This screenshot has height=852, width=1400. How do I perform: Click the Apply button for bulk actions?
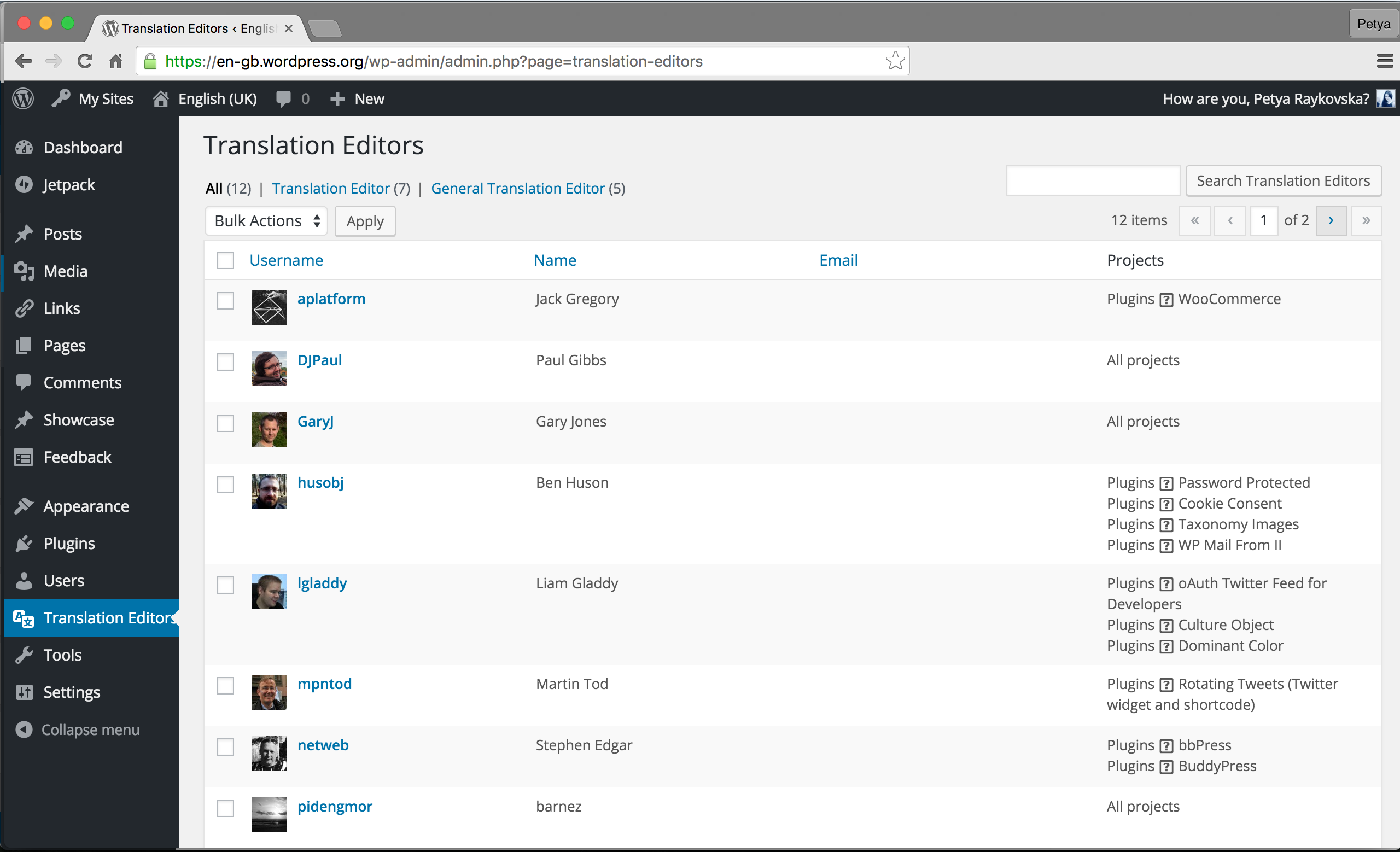365,221
